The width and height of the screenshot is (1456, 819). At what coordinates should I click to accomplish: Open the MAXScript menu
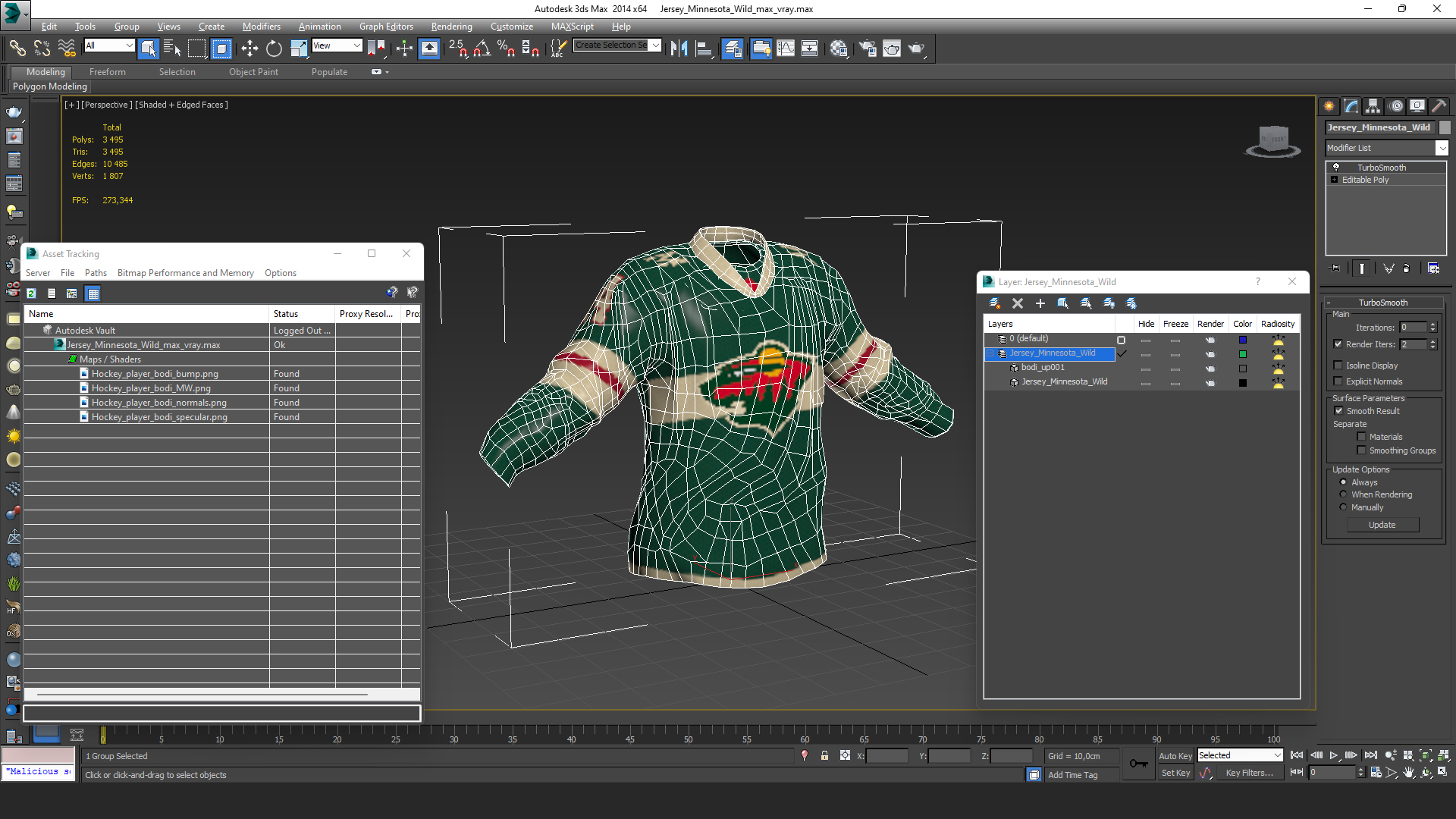(x=573, y=27)
